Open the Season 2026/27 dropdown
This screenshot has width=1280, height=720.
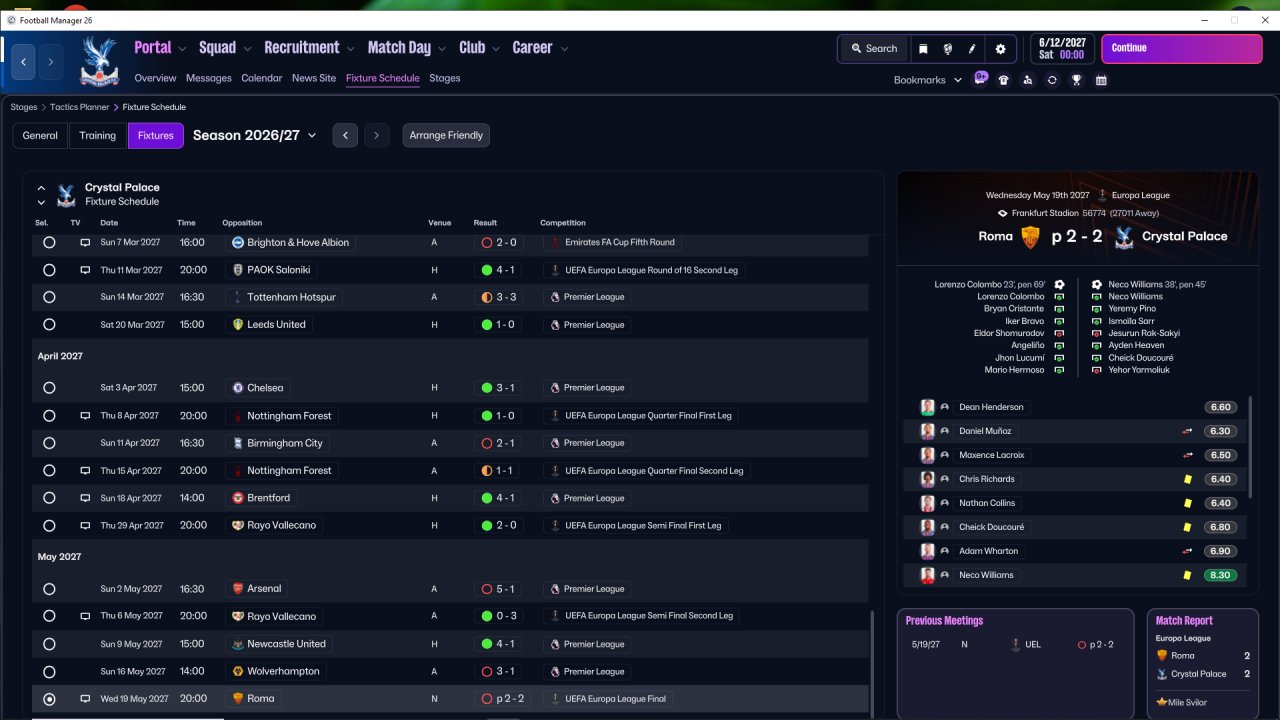[255, 135]
